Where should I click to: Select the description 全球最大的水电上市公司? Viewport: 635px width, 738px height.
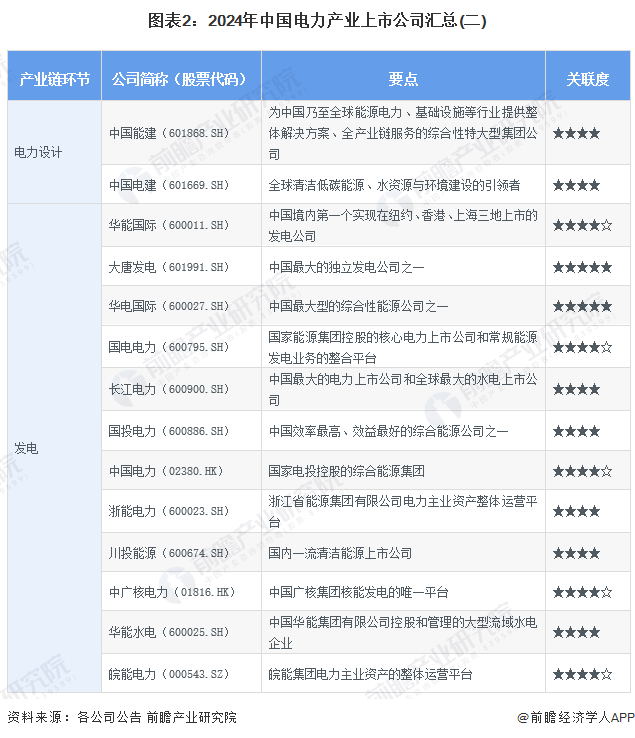(x=403, y=389)
